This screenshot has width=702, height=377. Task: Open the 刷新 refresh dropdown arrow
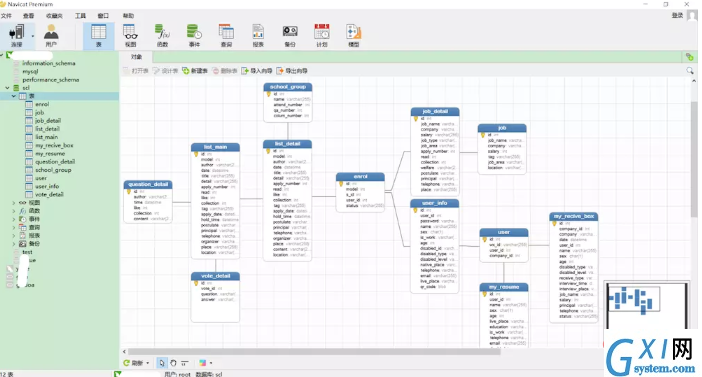pos(148,363)
